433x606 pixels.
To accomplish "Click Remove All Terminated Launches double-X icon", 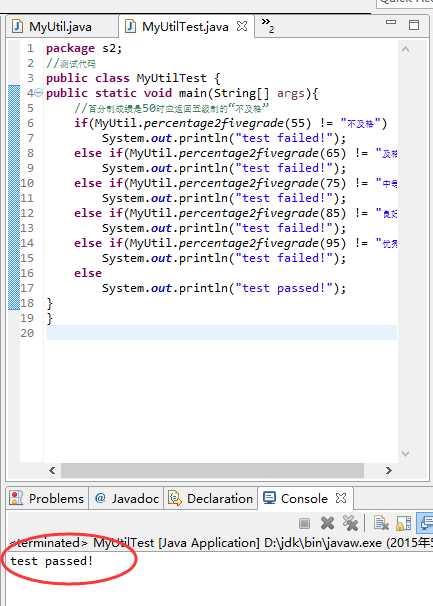I will pos(350,523).
